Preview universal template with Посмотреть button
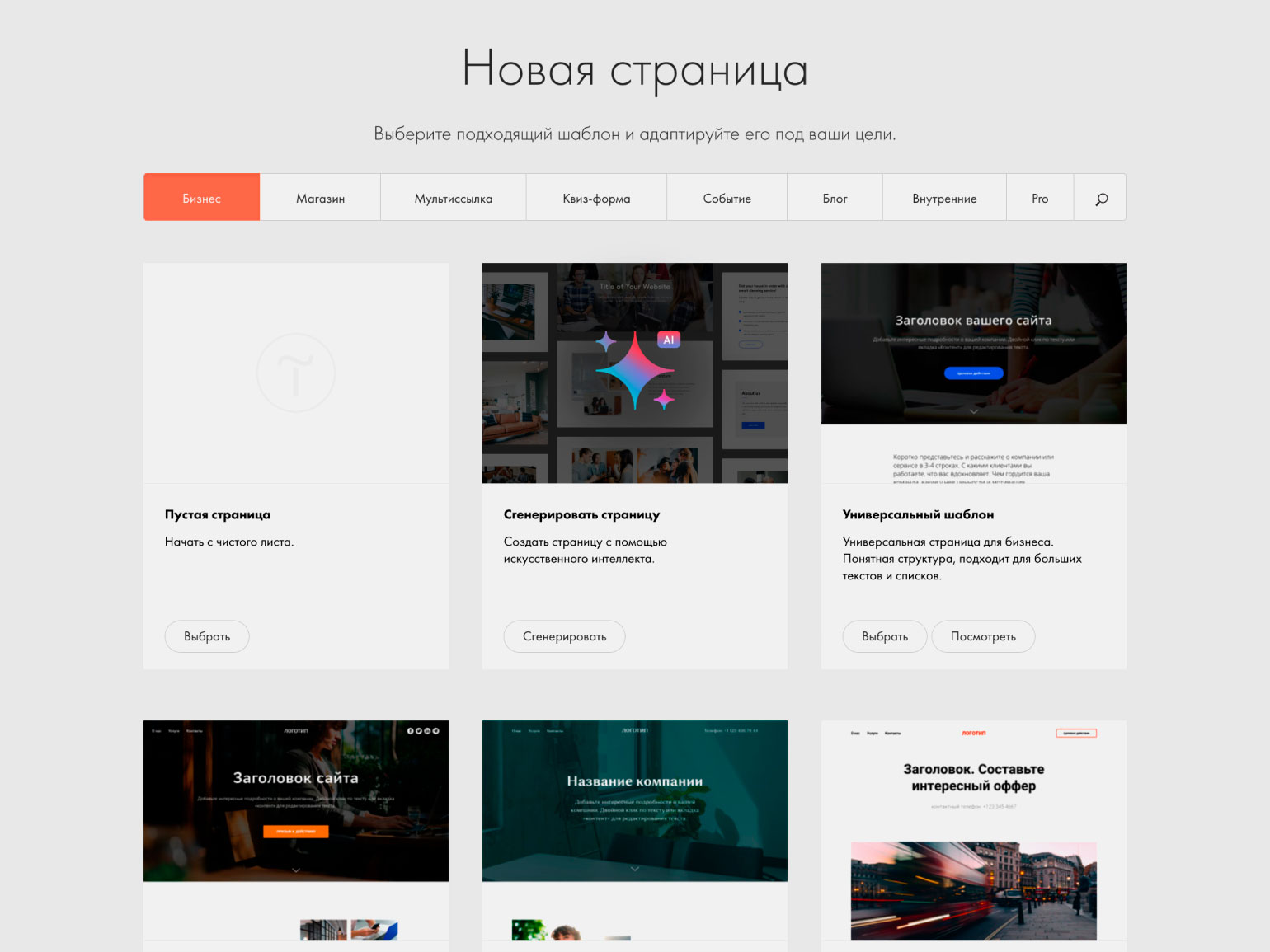The image size is (1270, 952). pyautogui.click(x=983, y=636)
